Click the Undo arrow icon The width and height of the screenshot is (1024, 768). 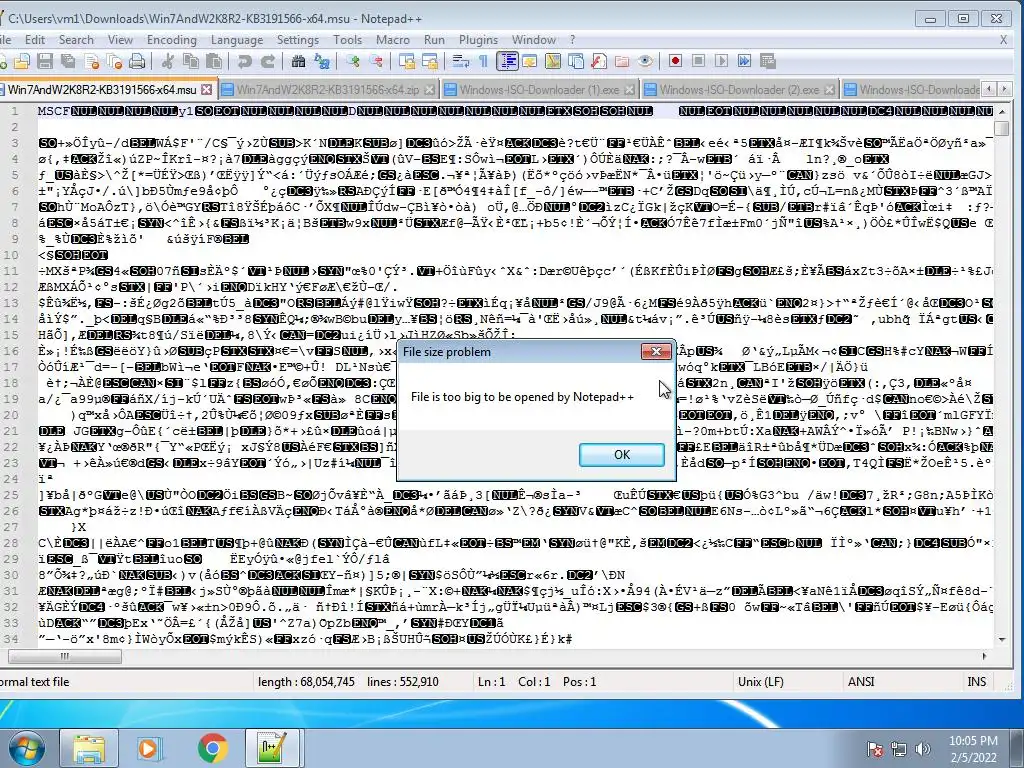[x=245, y=61]
